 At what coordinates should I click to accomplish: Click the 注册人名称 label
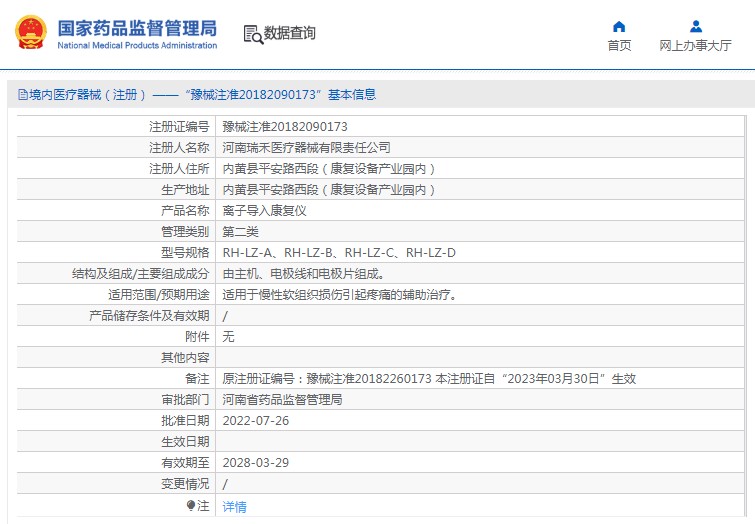(x=179, y=147)
